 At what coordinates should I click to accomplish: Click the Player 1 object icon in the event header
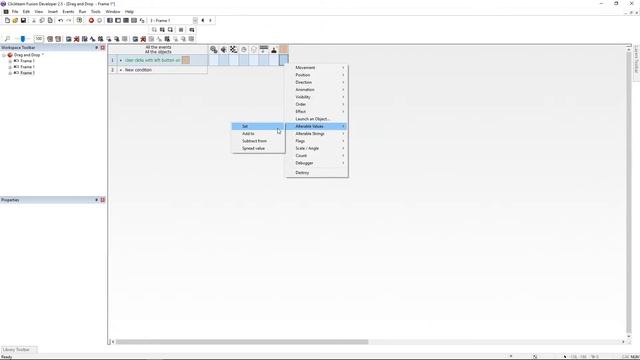274,49
